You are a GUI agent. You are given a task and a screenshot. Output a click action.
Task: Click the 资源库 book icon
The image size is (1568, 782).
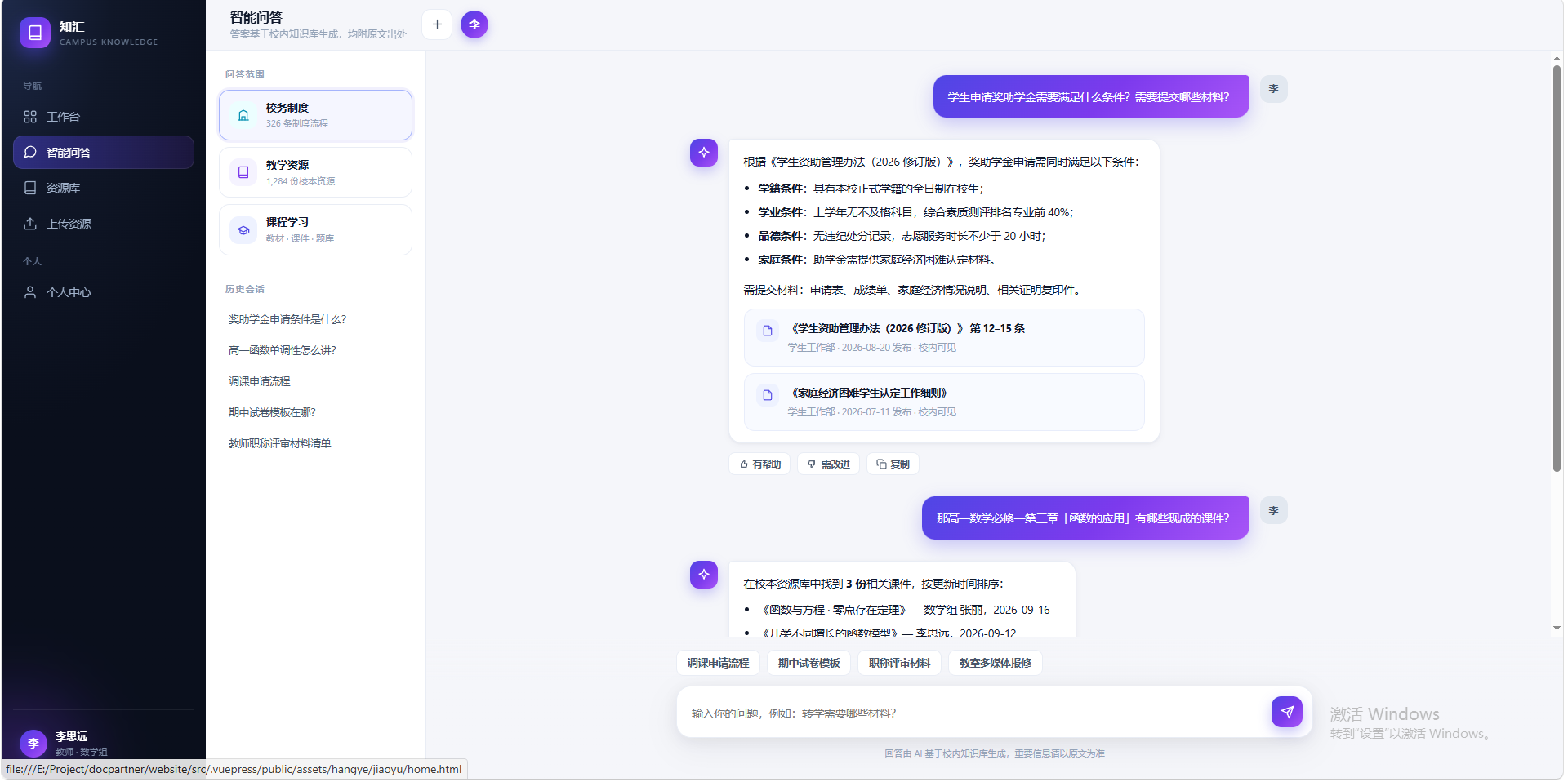[30, 188]
